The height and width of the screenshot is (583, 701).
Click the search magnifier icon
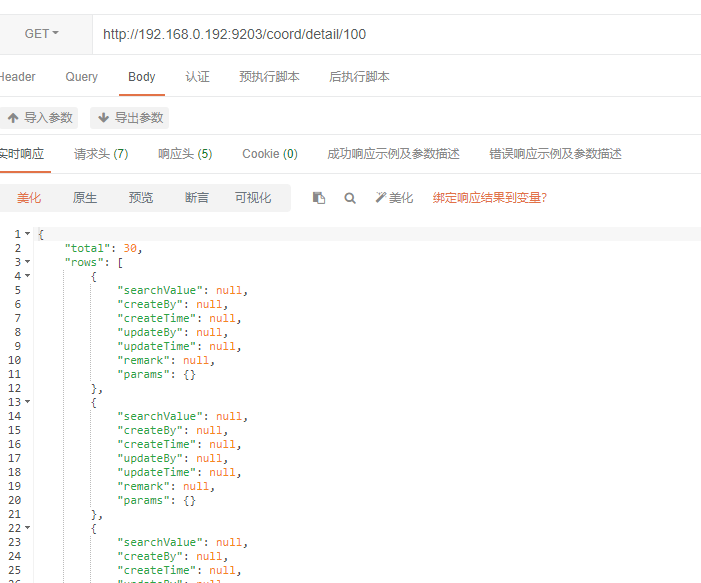click(350, 198)
